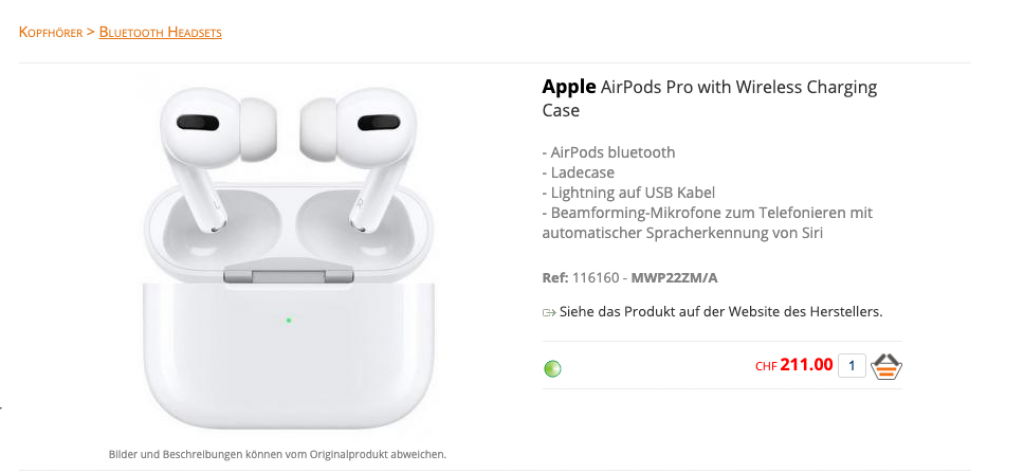This screenshot has width=1024, height=473.
Task: Click the green LED on the charging case
Action: [x=289, y=320]
